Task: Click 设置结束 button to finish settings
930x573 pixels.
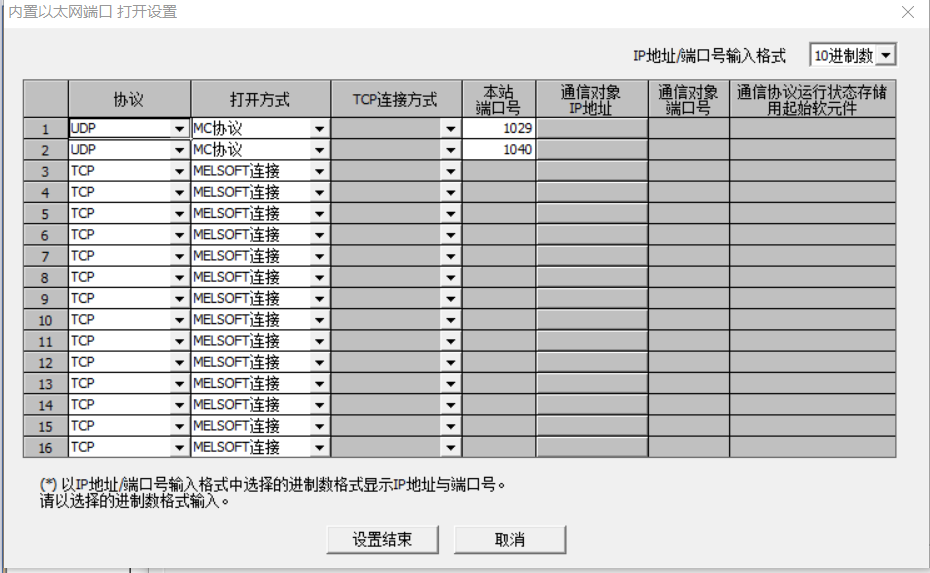Action: coord(382,539)
